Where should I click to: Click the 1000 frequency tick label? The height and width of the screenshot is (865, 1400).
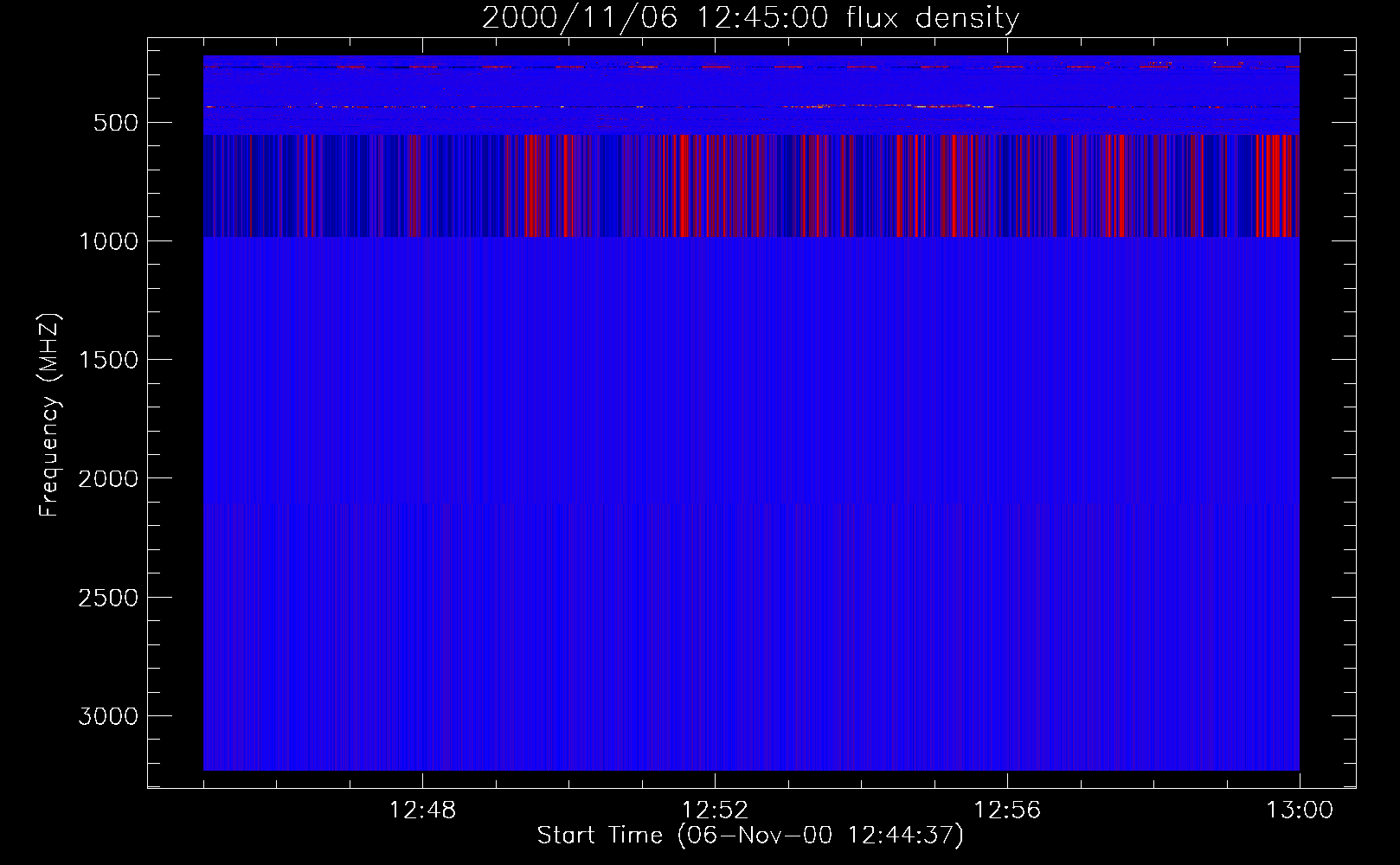tap(108, 241)
